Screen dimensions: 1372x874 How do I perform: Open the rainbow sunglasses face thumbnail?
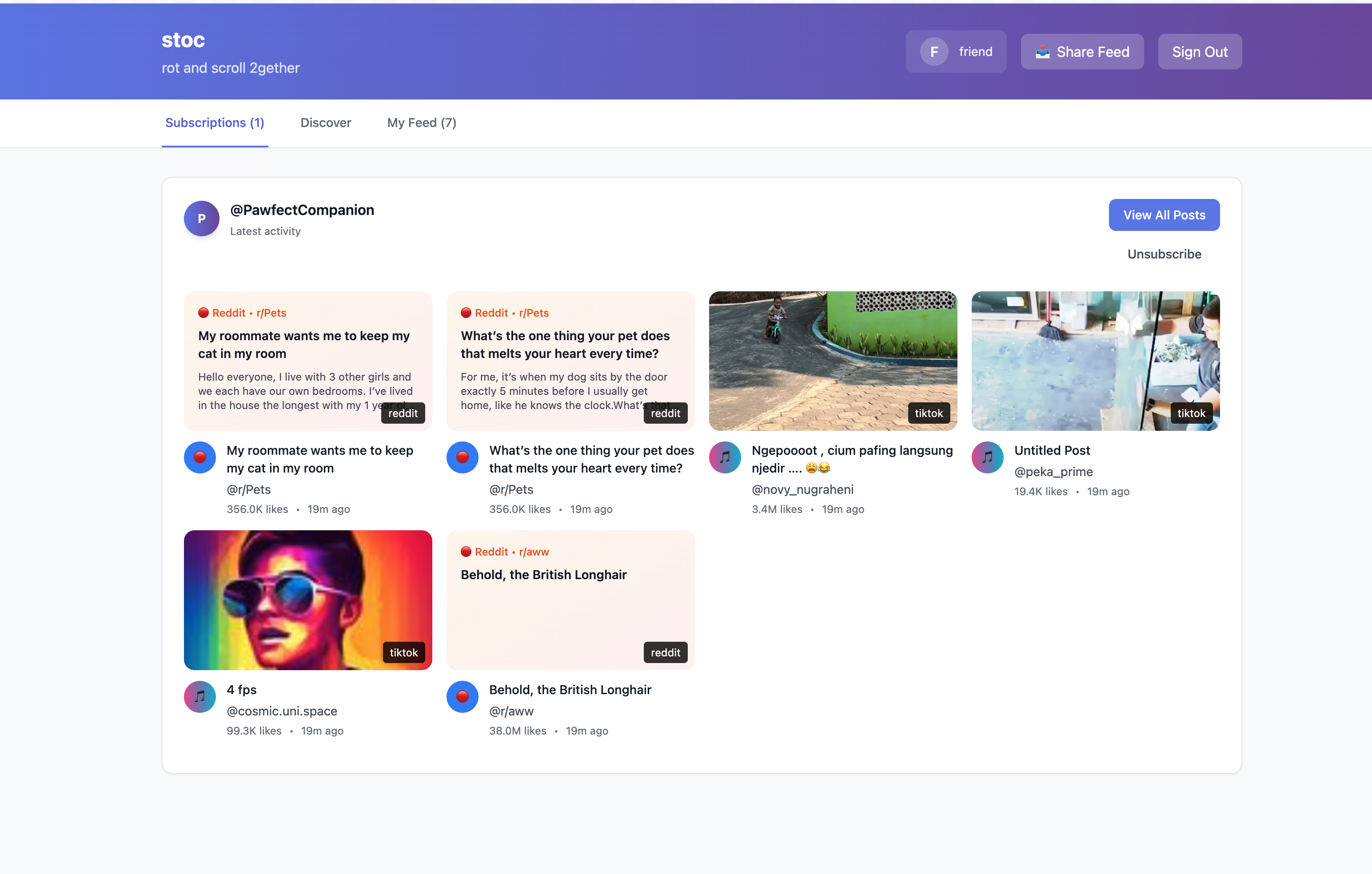307,600
